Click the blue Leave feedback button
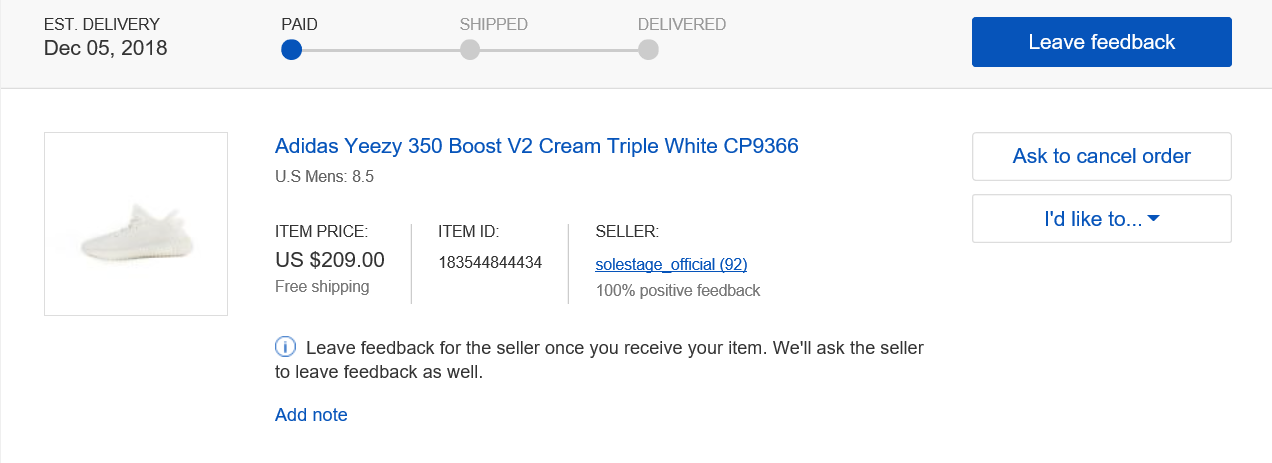 1101,42
